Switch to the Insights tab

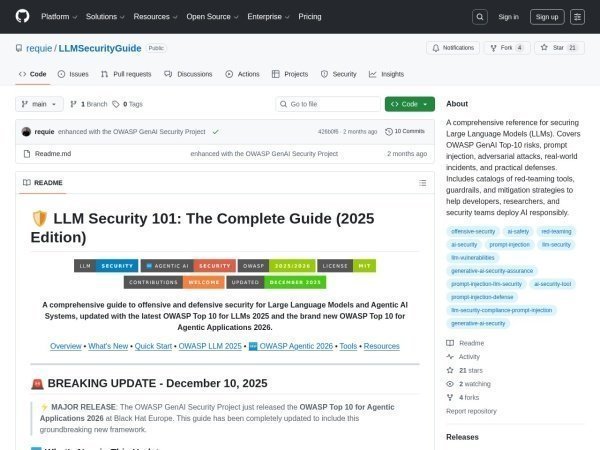point(386,74)
